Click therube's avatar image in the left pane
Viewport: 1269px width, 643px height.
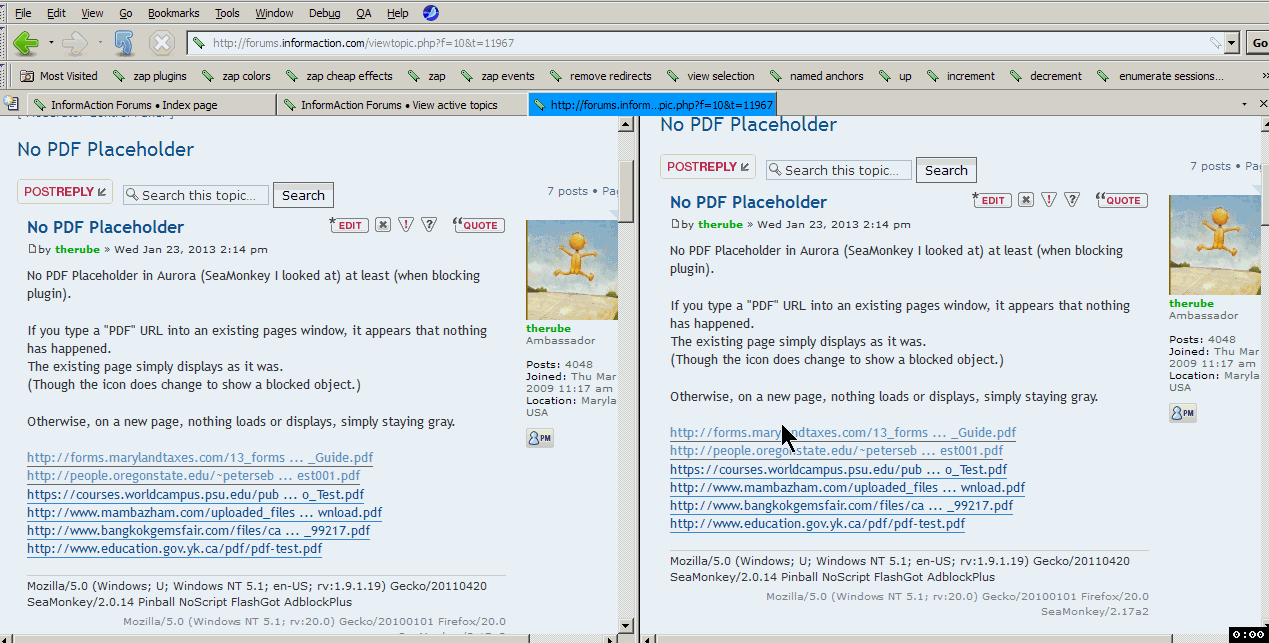pos(572,270)
